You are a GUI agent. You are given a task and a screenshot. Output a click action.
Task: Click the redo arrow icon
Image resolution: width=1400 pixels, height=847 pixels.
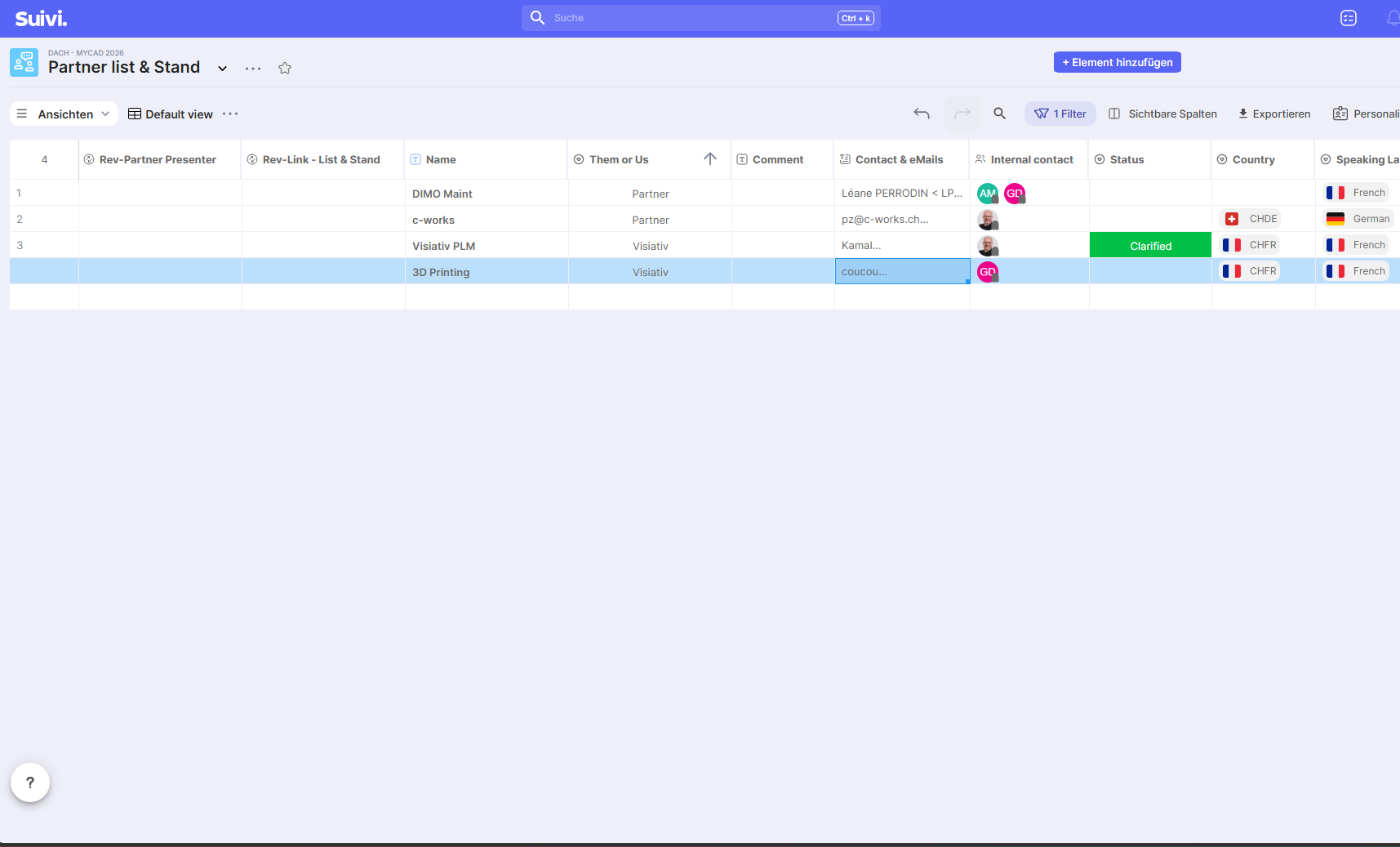[x=962, y=114]
